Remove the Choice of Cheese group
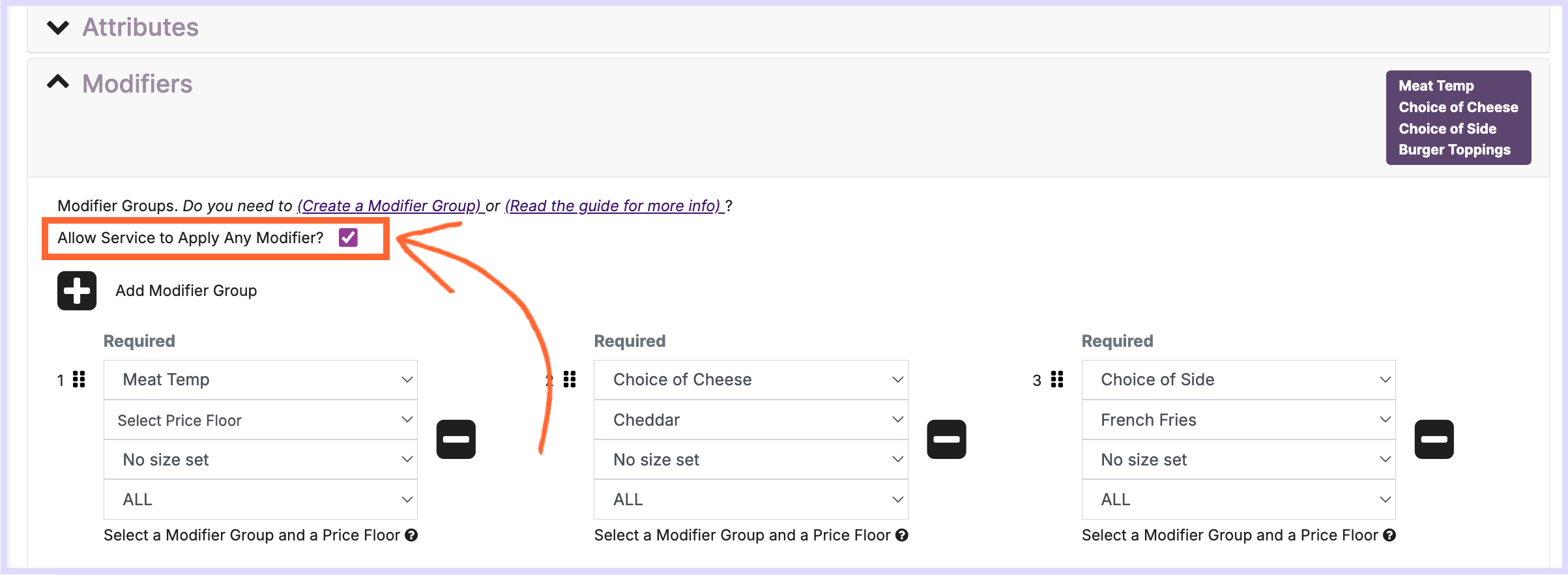This screenshot has height=575, width=1568. 946,439
